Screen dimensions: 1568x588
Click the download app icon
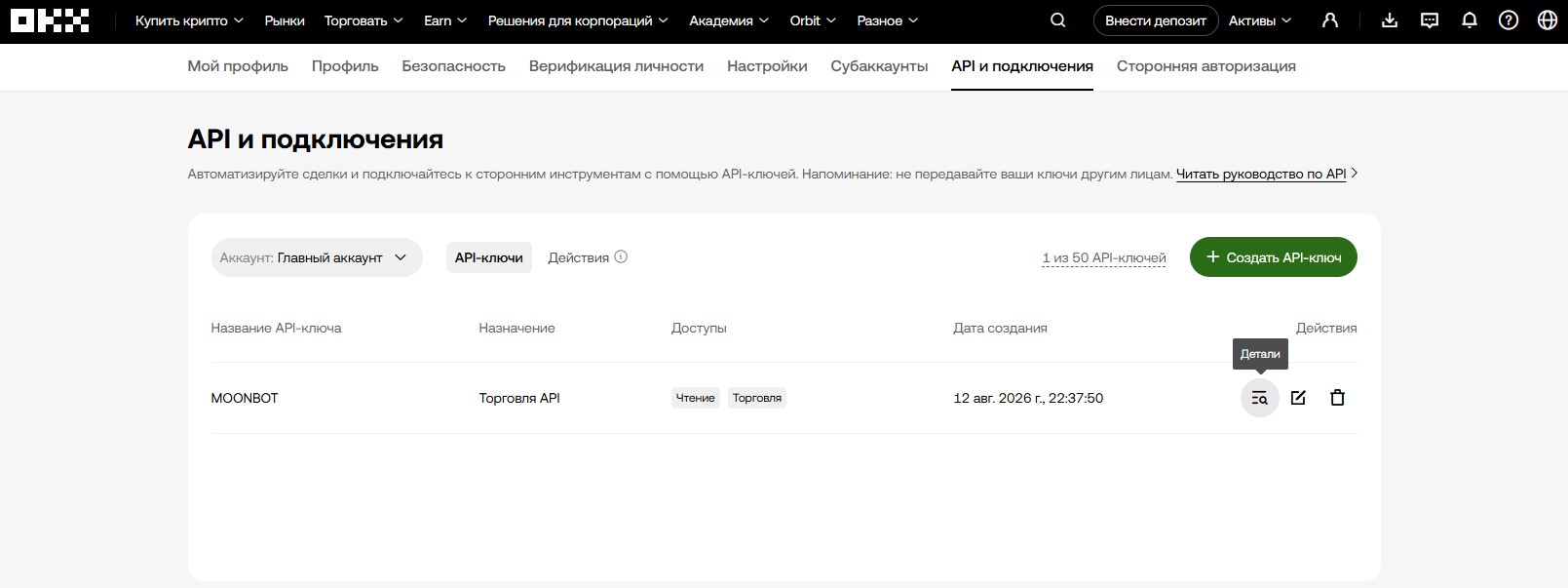click(1391, 20)
